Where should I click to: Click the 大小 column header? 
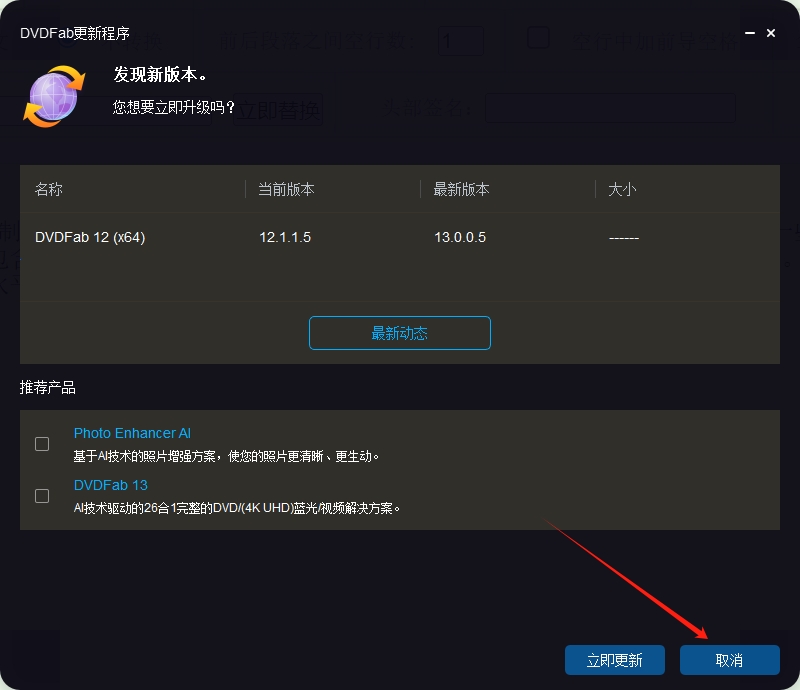[622, 189]
